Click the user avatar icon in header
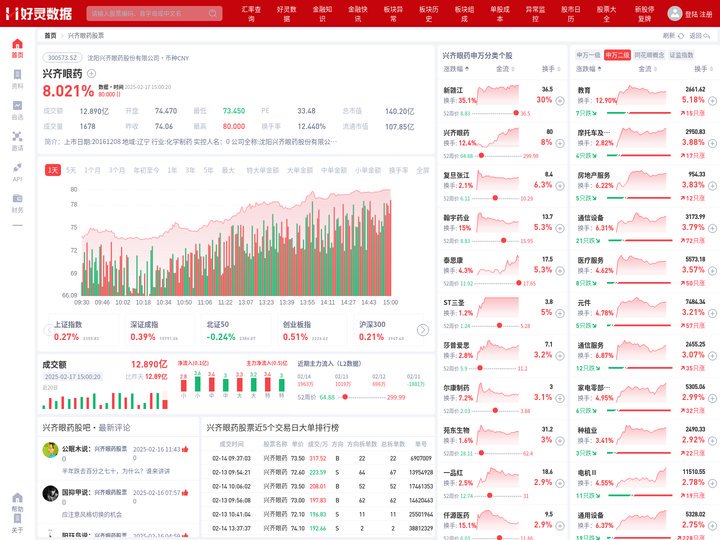The width and height of the screenshot is (720, 540). point(675,13)
